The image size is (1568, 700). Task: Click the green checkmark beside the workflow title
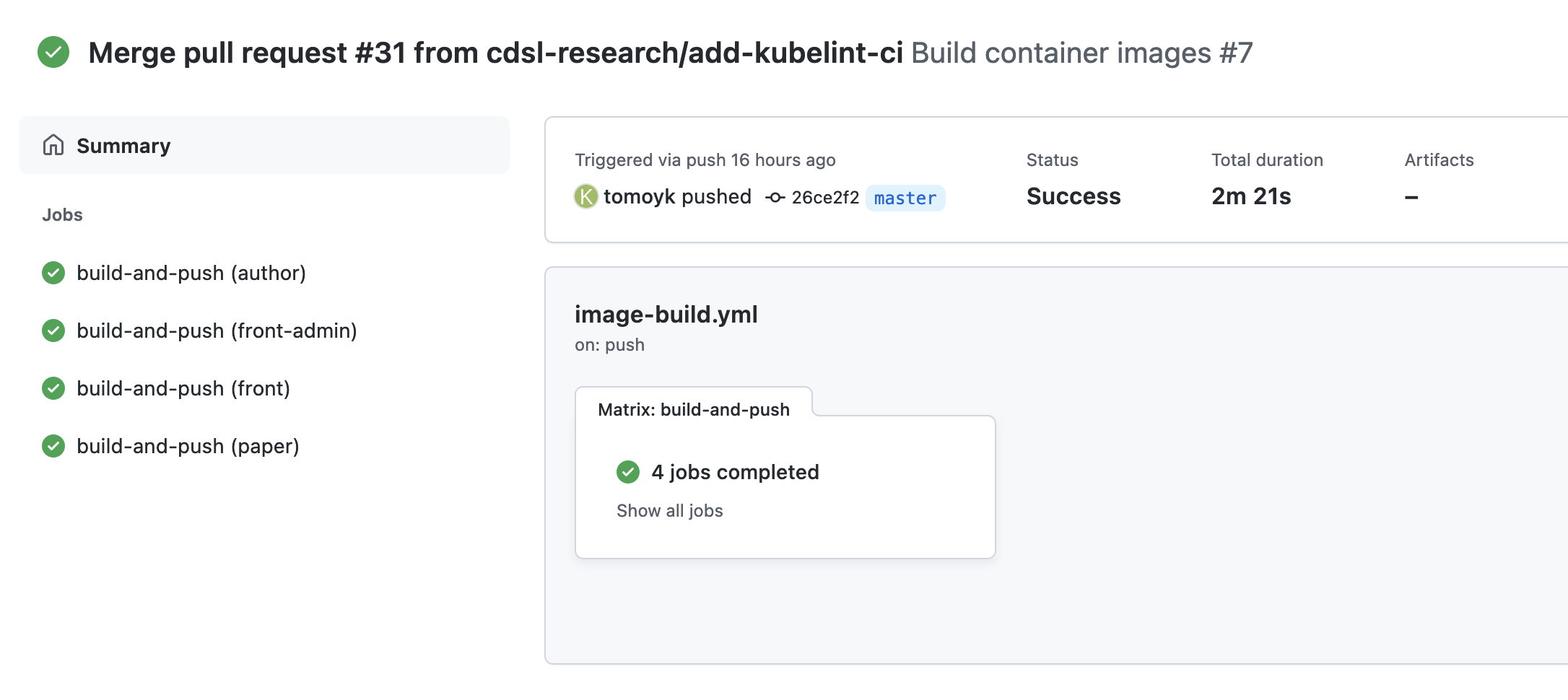pos(53,52)
